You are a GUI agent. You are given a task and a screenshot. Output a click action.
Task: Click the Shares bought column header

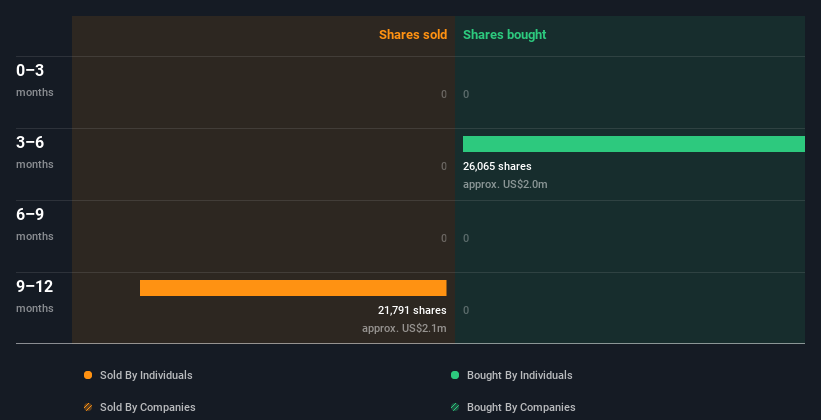(504, 35)
